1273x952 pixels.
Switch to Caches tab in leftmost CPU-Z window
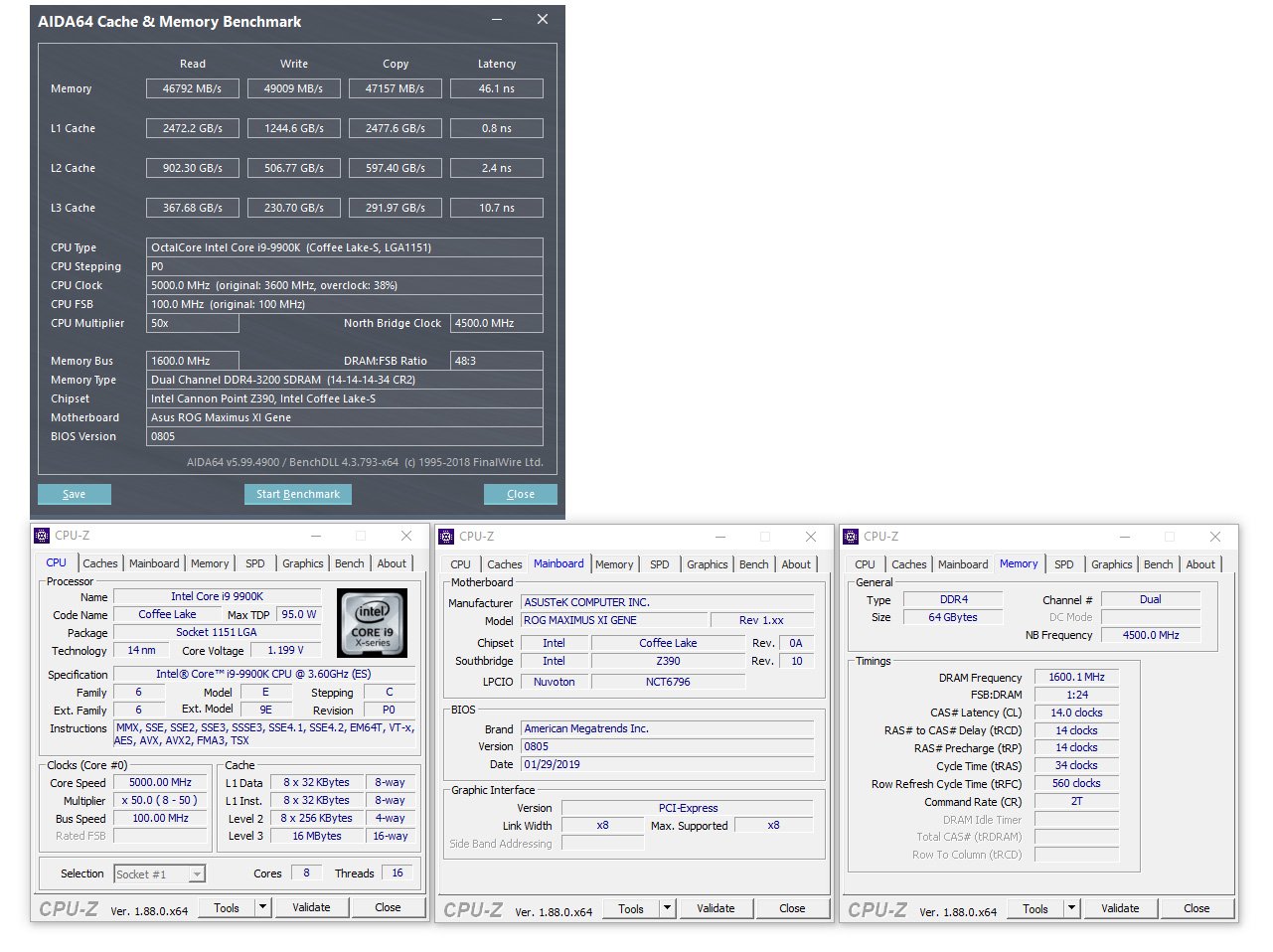tap(100, 563)
